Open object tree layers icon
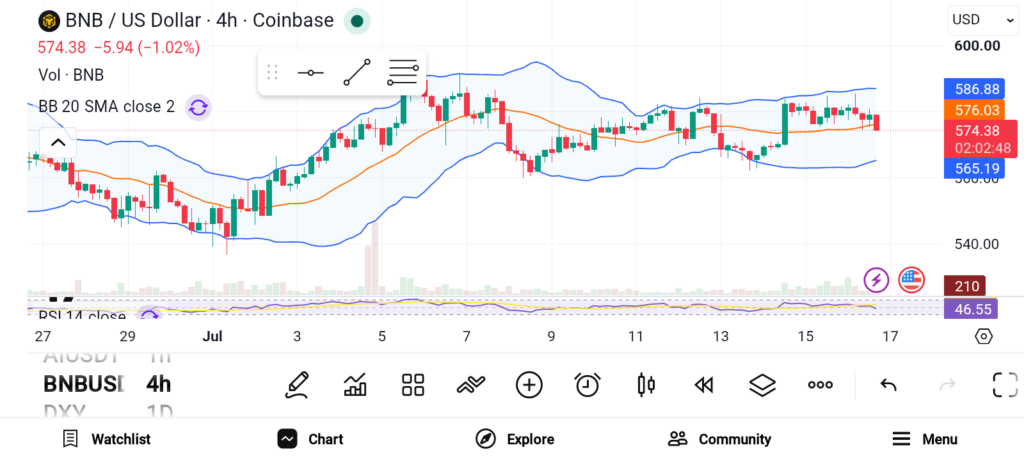The image size is (1024, 461). click(762, 385)
